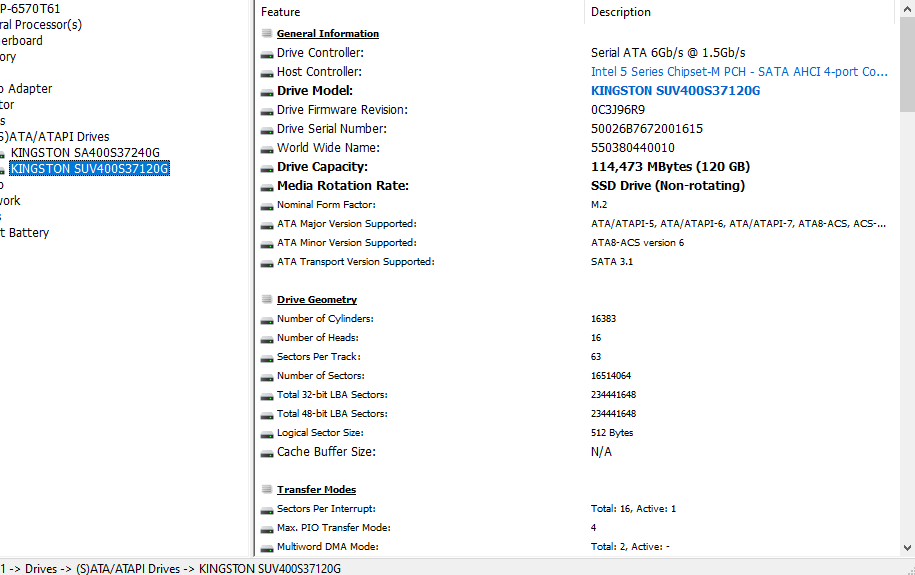Click drive icon beside Media Rotation Rate
This screenshot has height=575, width=915.
267,187
